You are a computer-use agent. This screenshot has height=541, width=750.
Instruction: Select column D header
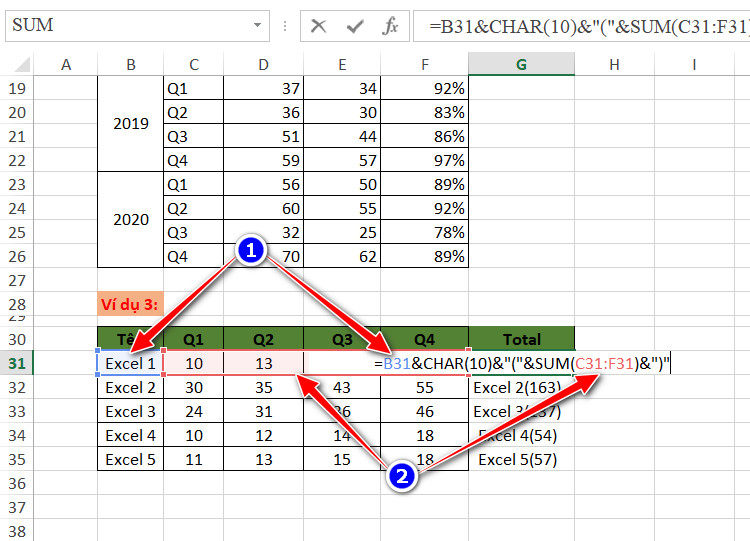[x=263, y=64]
